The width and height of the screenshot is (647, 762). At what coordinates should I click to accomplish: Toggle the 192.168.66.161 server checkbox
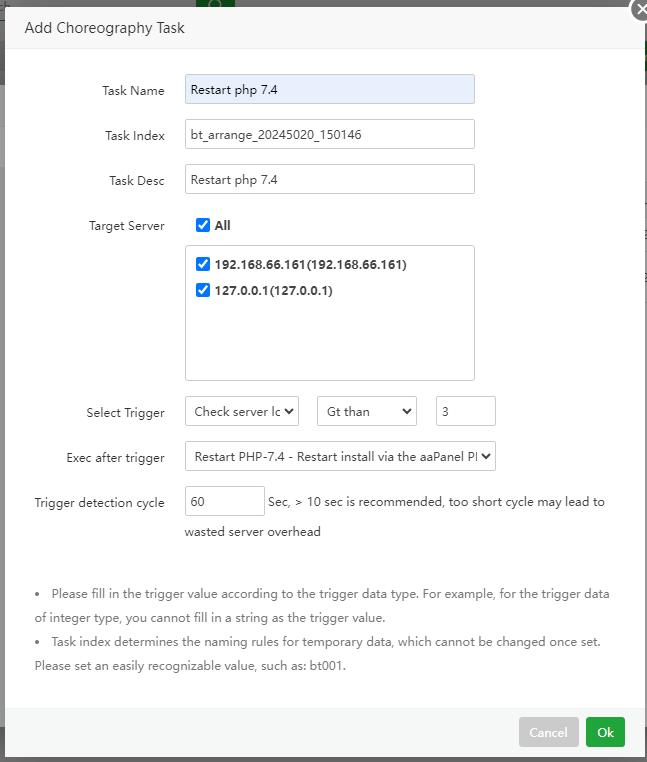click(203, 265)
